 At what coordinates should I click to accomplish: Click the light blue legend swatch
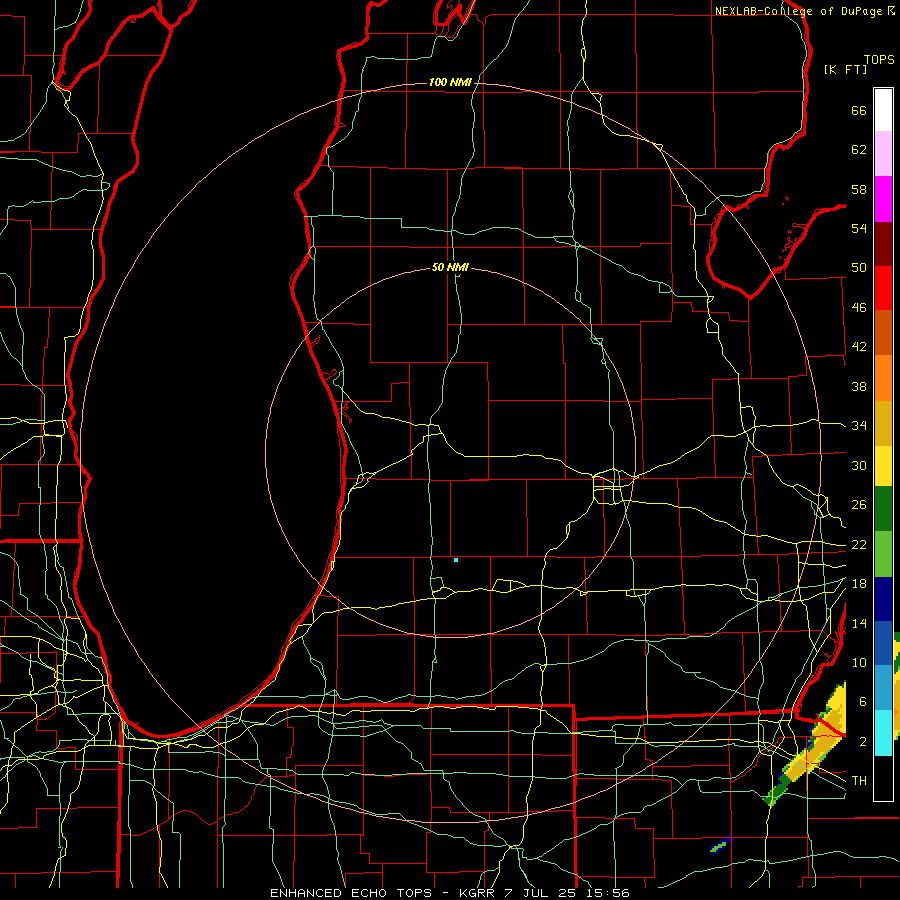[883, 687]
